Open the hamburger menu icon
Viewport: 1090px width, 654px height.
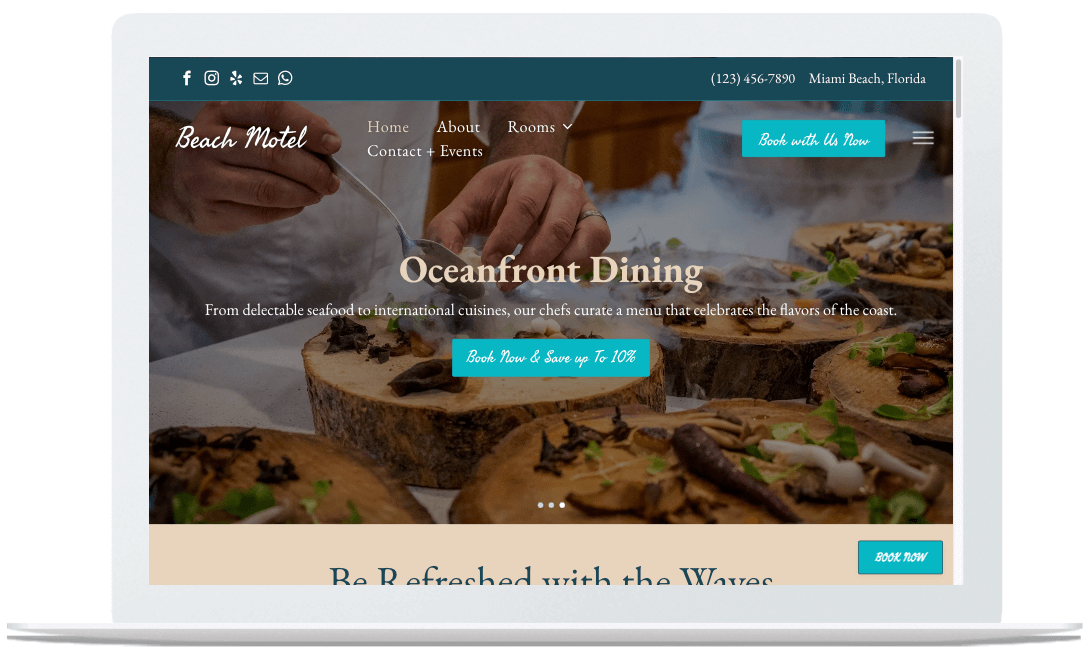tap(922, 138)
